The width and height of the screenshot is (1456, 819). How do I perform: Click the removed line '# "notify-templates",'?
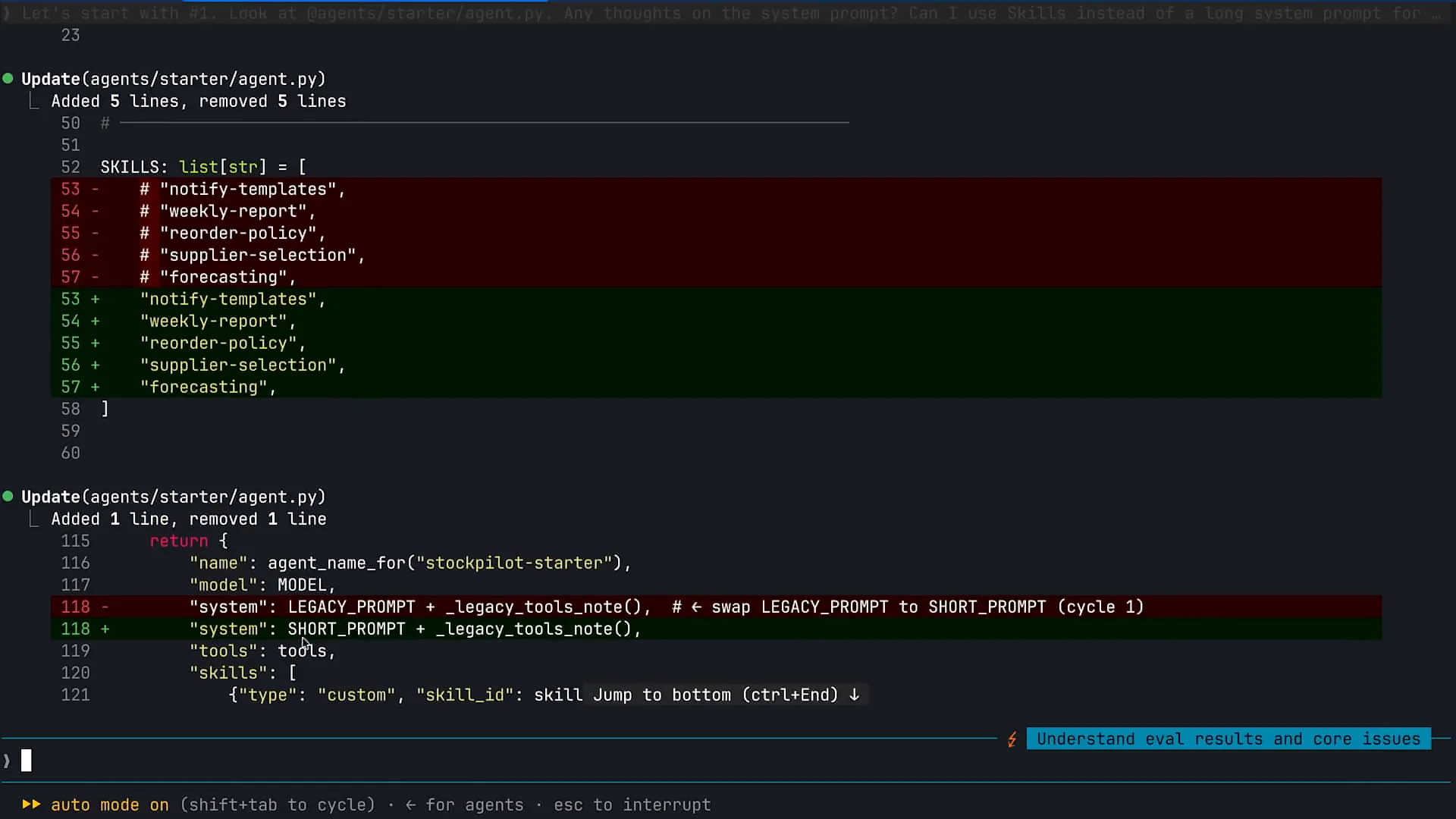coord(716,189)
